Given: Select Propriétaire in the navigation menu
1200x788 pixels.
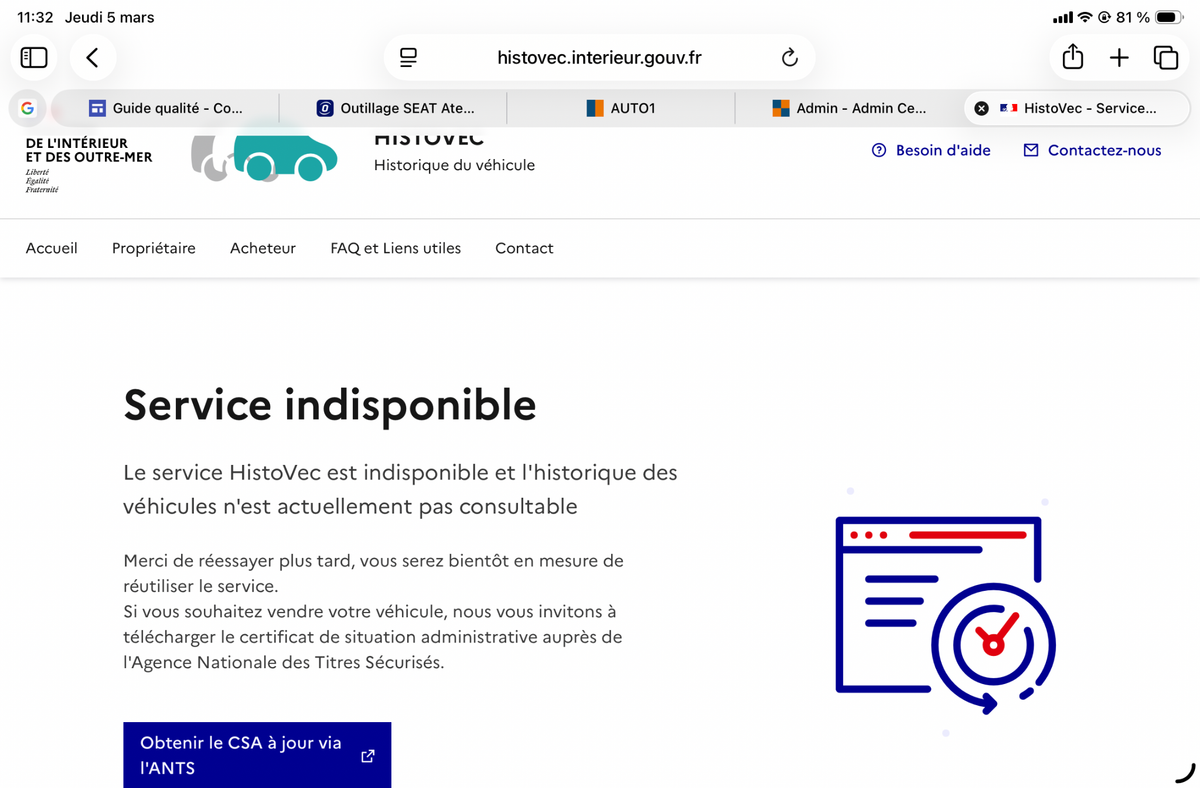Looking at the screenshot, I should [154, 248].
